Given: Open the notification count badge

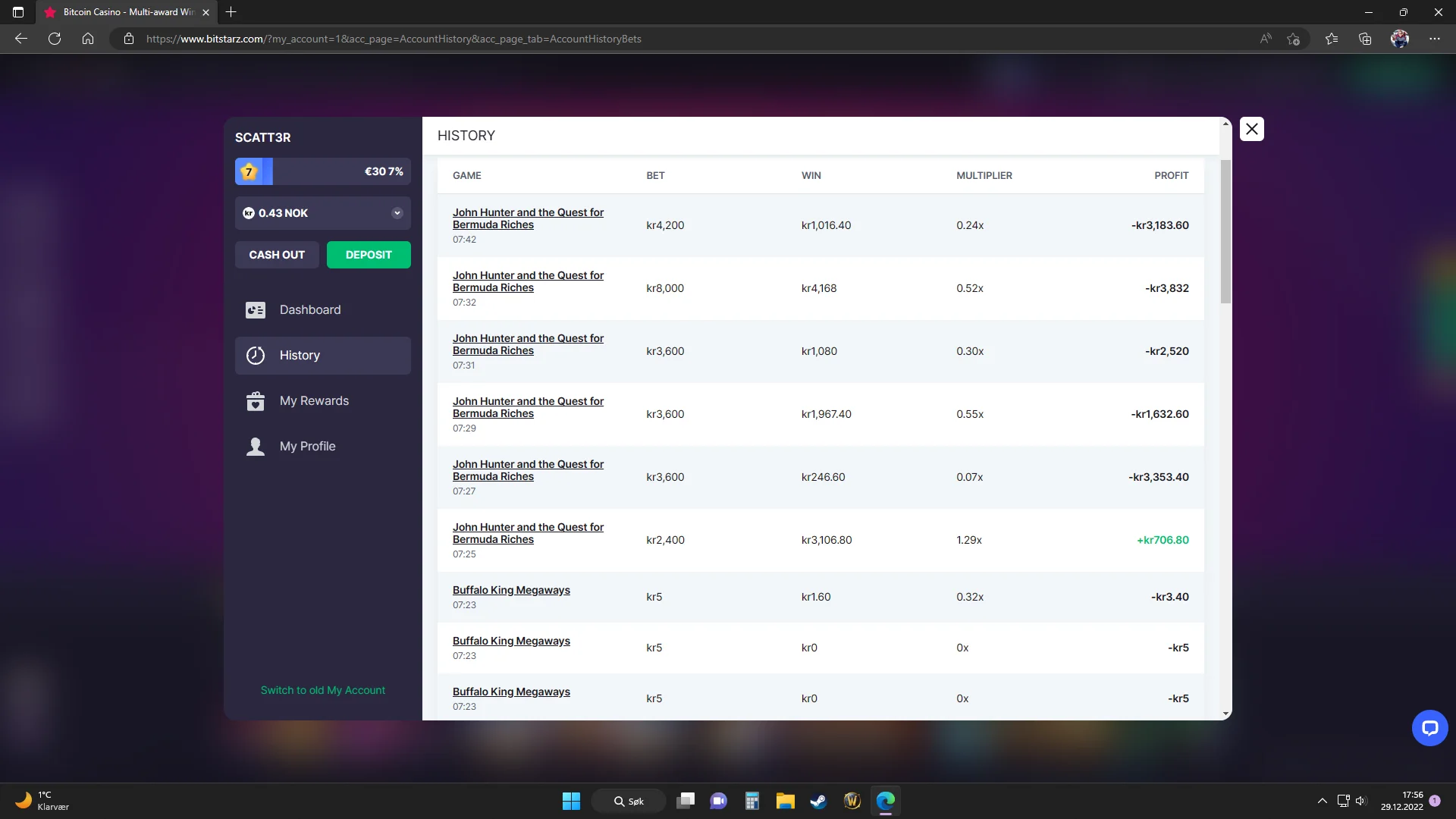Looking at the screenshot, I should (1435, 801).
